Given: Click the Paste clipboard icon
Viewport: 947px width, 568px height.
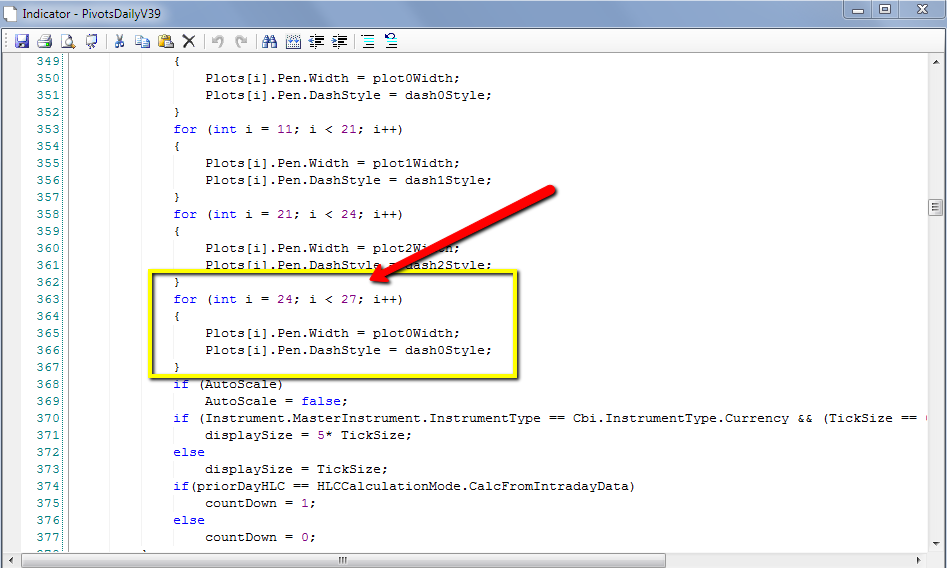Looking at the screenshot, I should (x=165, y=41).
